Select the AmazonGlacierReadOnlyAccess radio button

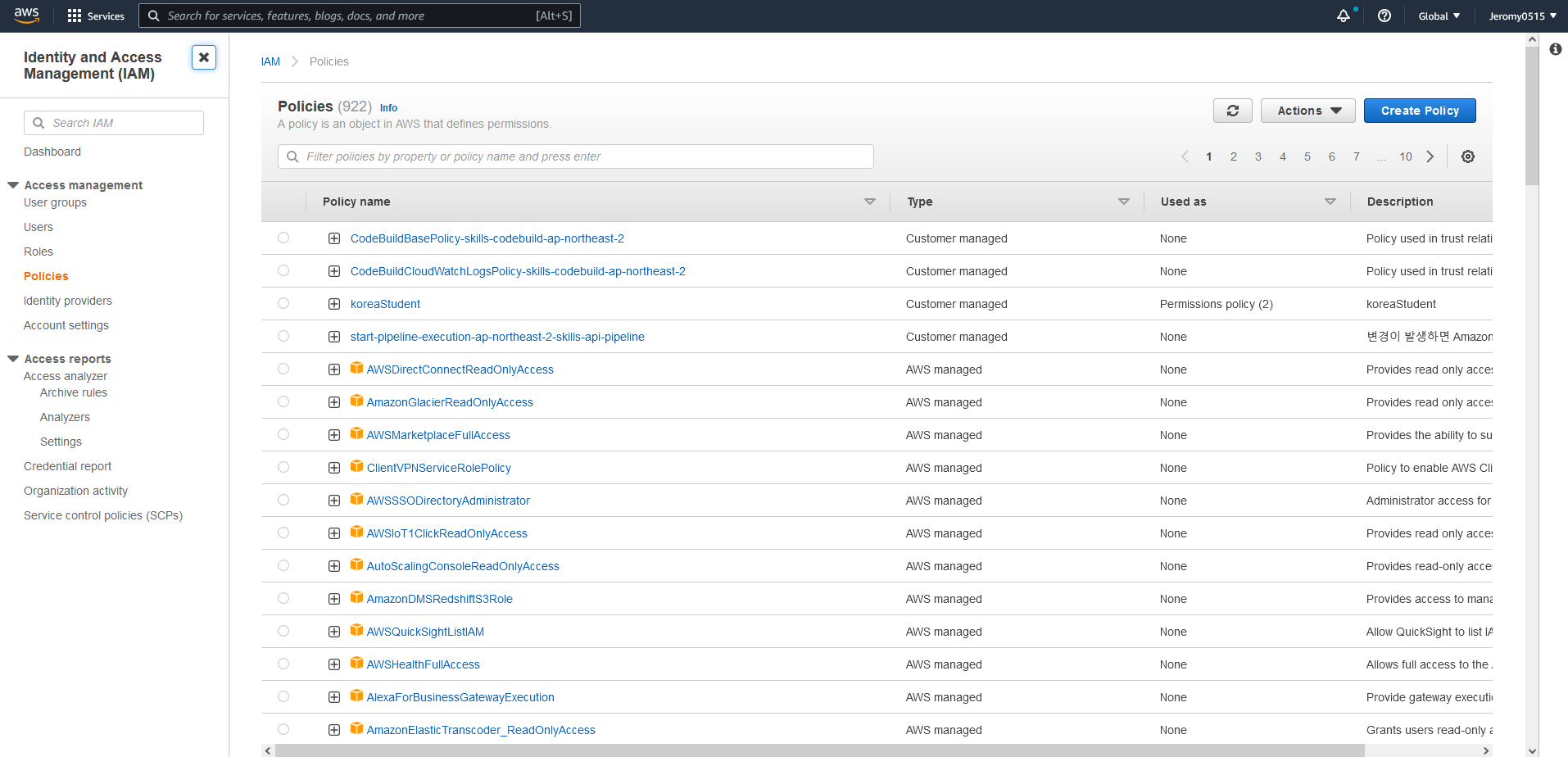(x=283, y=401)
